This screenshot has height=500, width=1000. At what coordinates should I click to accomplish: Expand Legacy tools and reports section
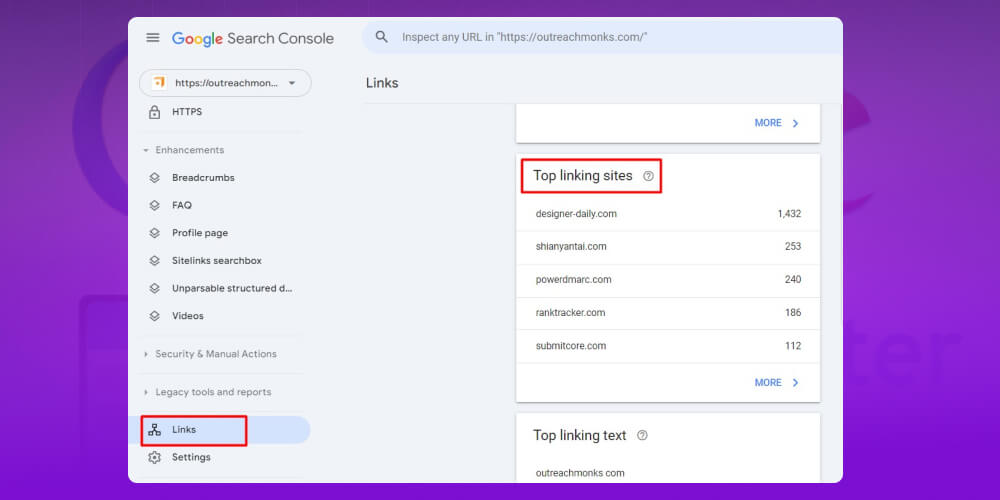[x=207, y=392]
